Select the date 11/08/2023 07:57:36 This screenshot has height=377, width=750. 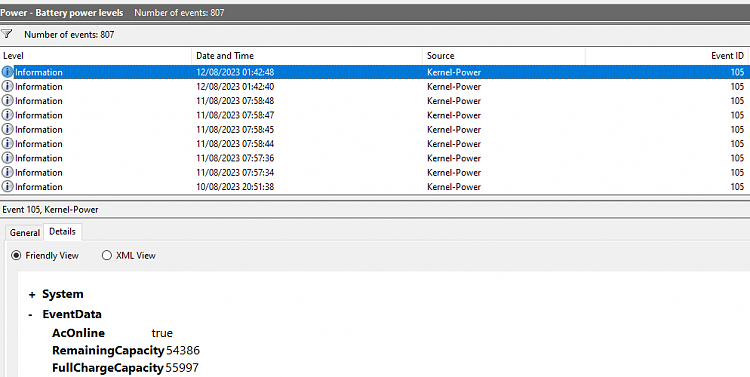(235, 158)
